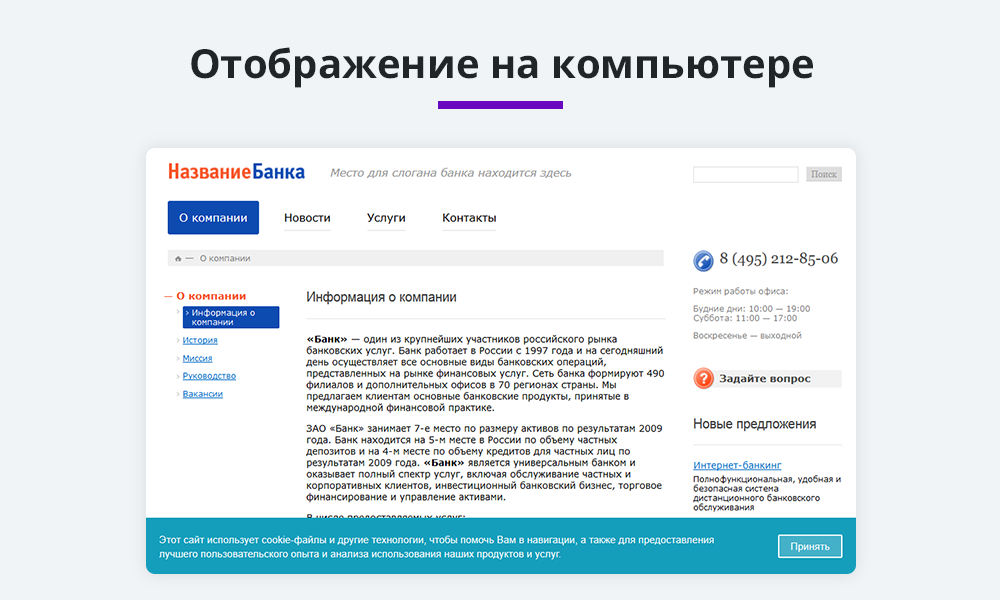1000x600 pixels.
Task: Switch to the Новости tab
Action: tap(307, 218)
